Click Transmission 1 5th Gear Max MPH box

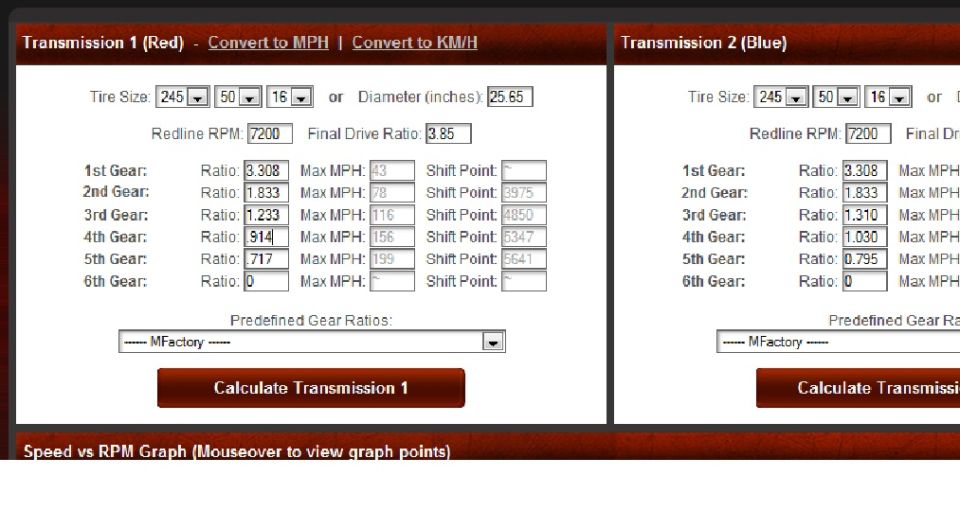[392, 259]
